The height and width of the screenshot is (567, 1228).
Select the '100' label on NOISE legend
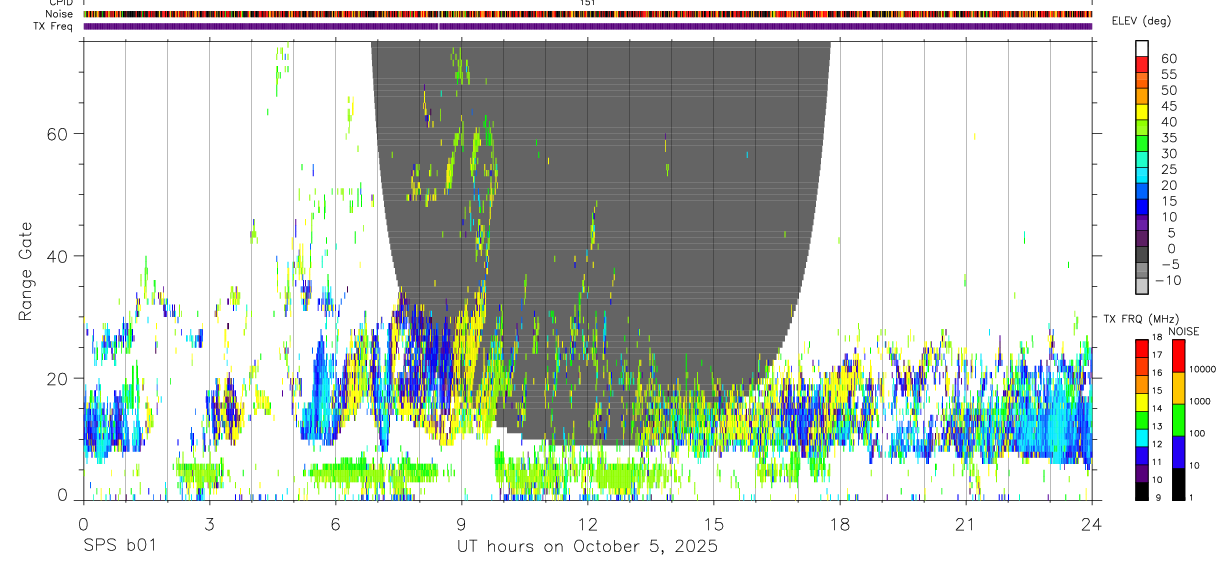click(1195, 433)
